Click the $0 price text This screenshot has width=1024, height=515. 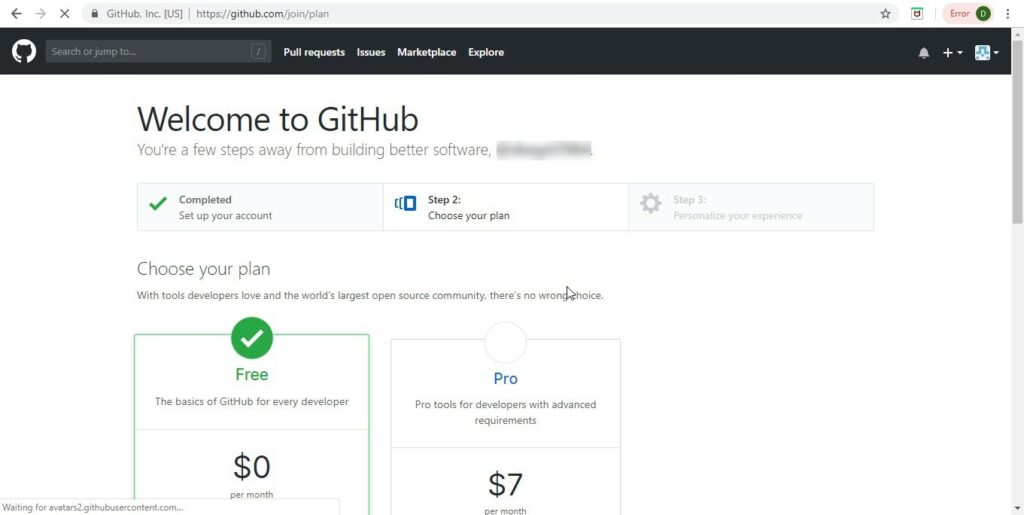pos(251,467)
